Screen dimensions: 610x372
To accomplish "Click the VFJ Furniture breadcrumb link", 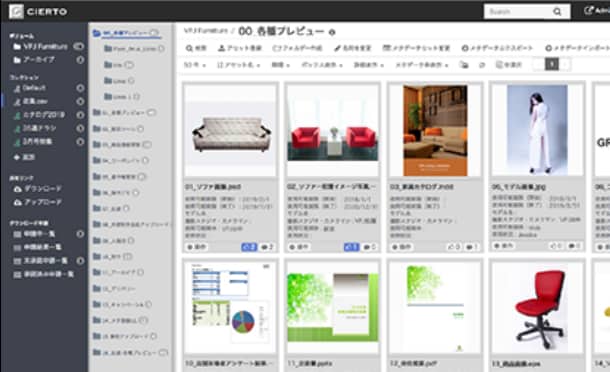I will tap(205, 31).
